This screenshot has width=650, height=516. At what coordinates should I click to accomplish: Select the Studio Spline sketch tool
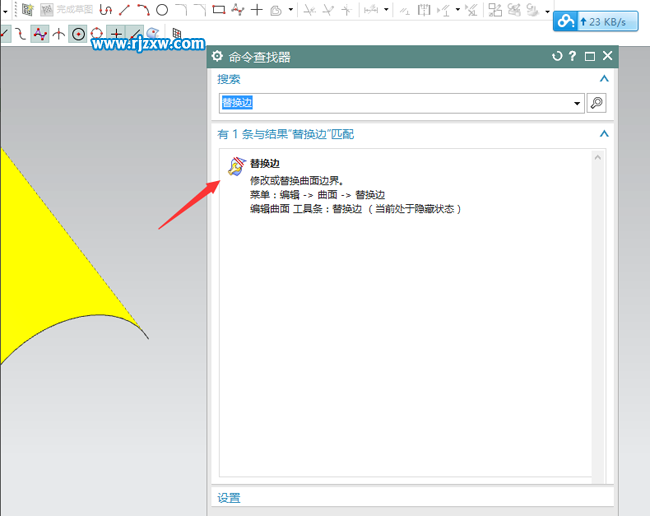click(238, 10)
